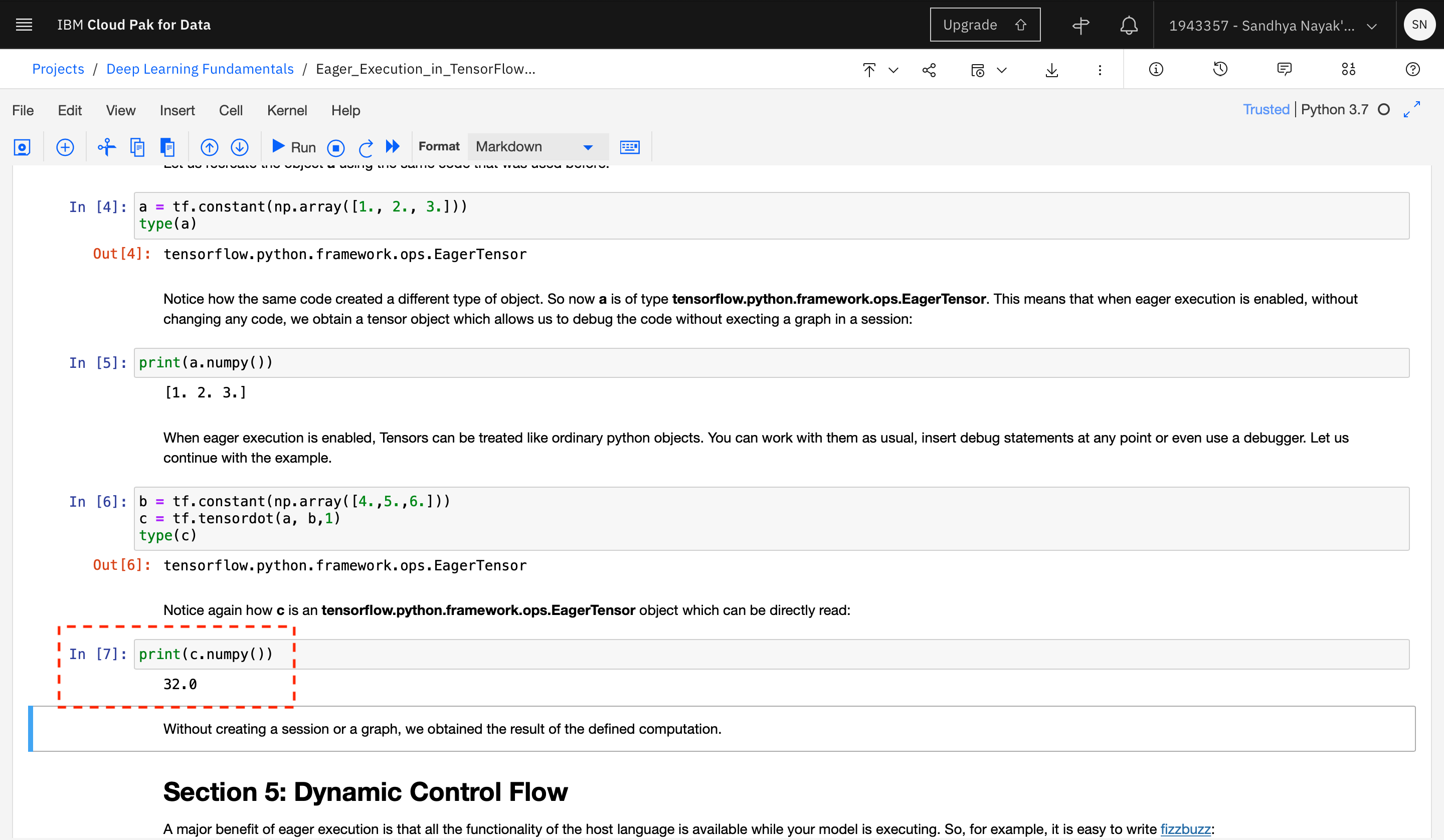Click the Upgrade button
1444x840 pixels.
(x=984, y=25)
